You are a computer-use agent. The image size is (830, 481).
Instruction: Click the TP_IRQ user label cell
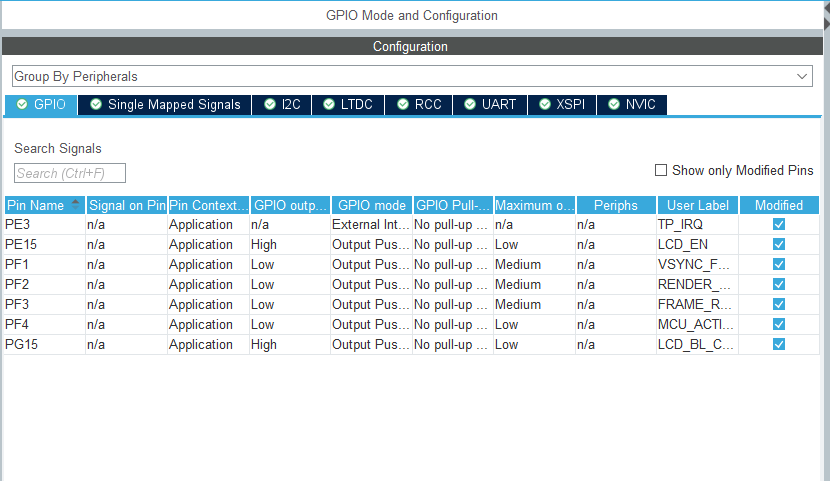(697, 224)
